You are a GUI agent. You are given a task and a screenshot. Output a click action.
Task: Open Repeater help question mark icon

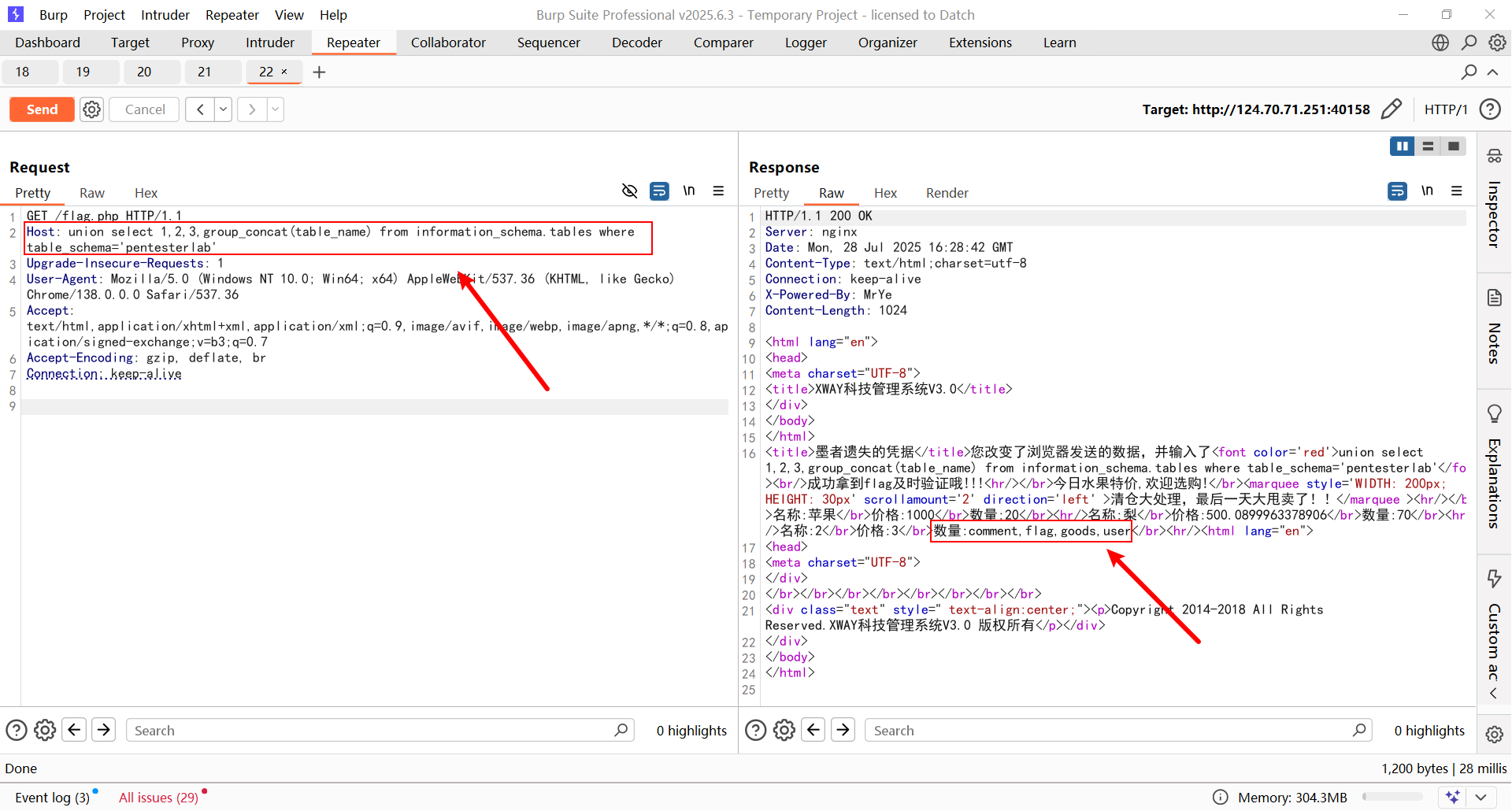coord(1490,109)
